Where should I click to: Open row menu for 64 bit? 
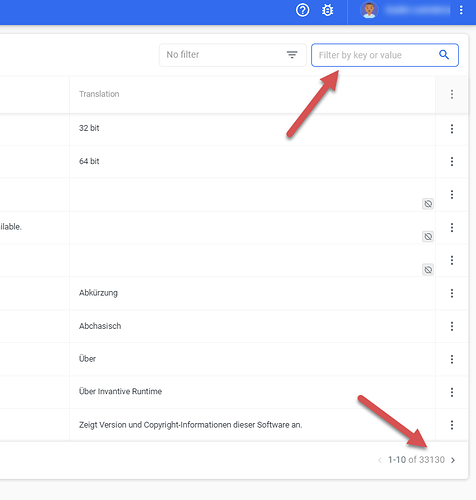point(452,162)
